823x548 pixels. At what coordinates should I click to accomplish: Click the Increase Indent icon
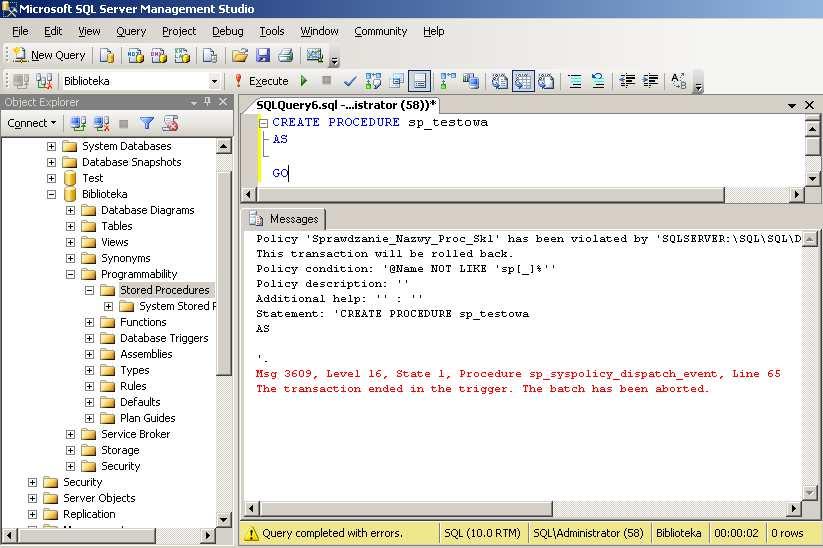(651, 81)
